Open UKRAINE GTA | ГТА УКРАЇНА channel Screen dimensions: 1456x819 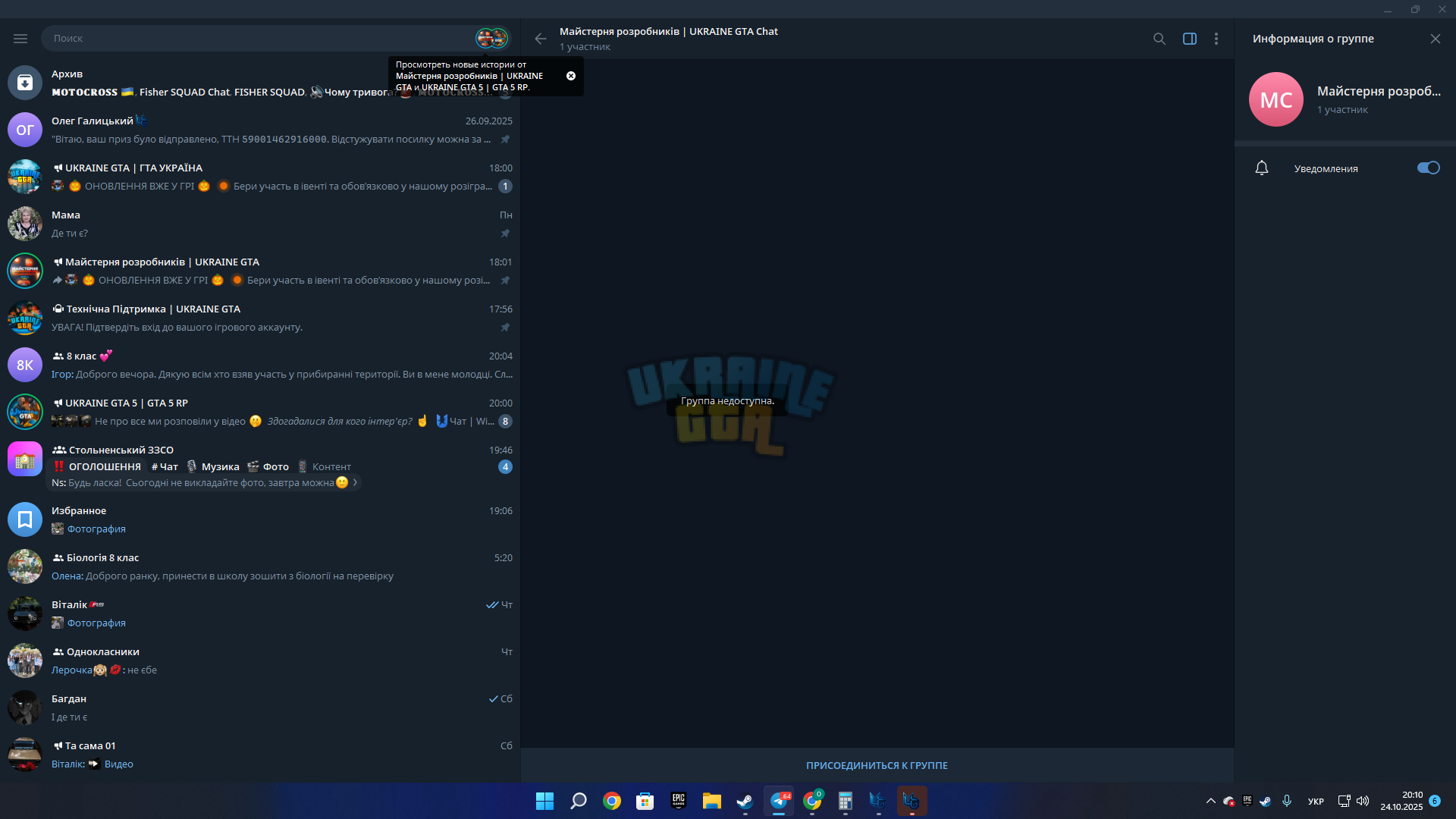click(x=260, y=177)
